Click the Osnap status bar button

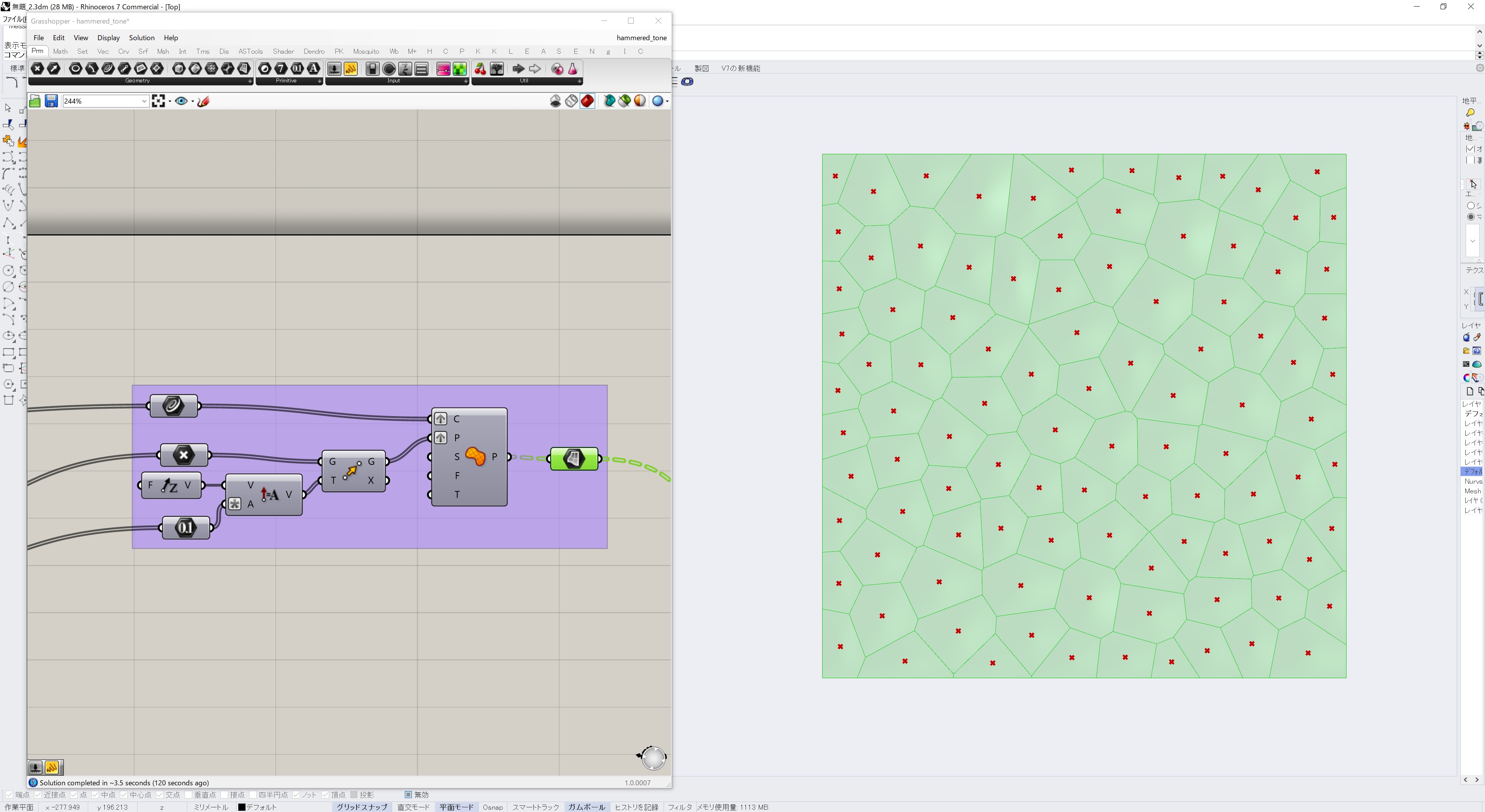click(492, 807)
